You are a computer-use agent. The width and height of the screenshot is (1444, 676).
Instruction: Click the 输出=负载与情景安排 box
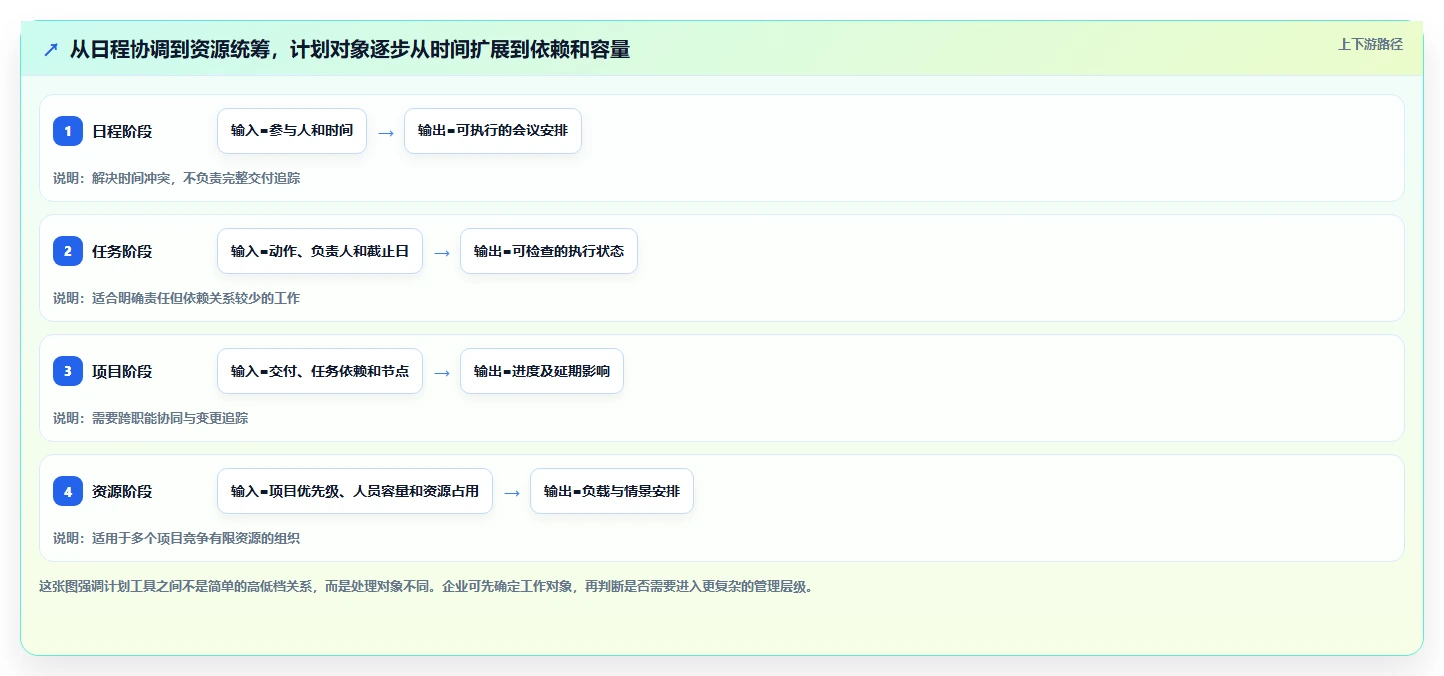[612, 491]
